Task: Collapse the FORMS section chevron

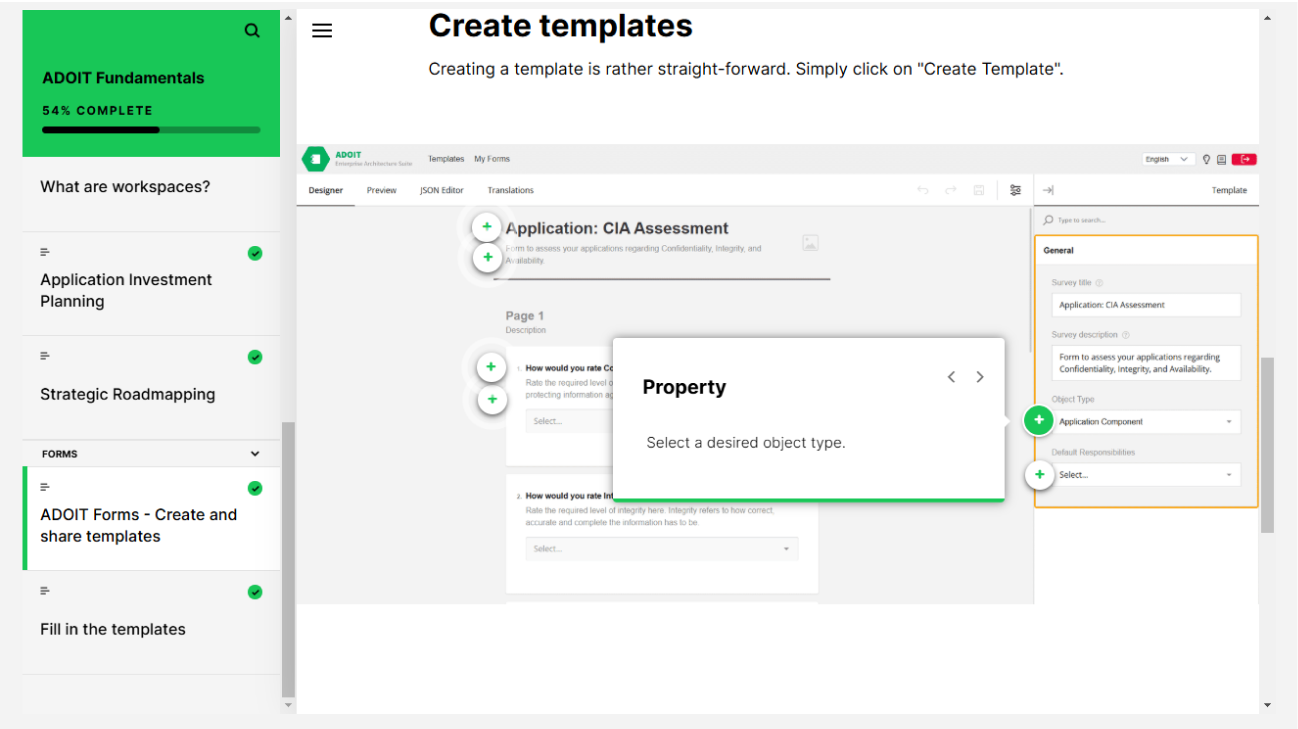Action: pos(255,454)
